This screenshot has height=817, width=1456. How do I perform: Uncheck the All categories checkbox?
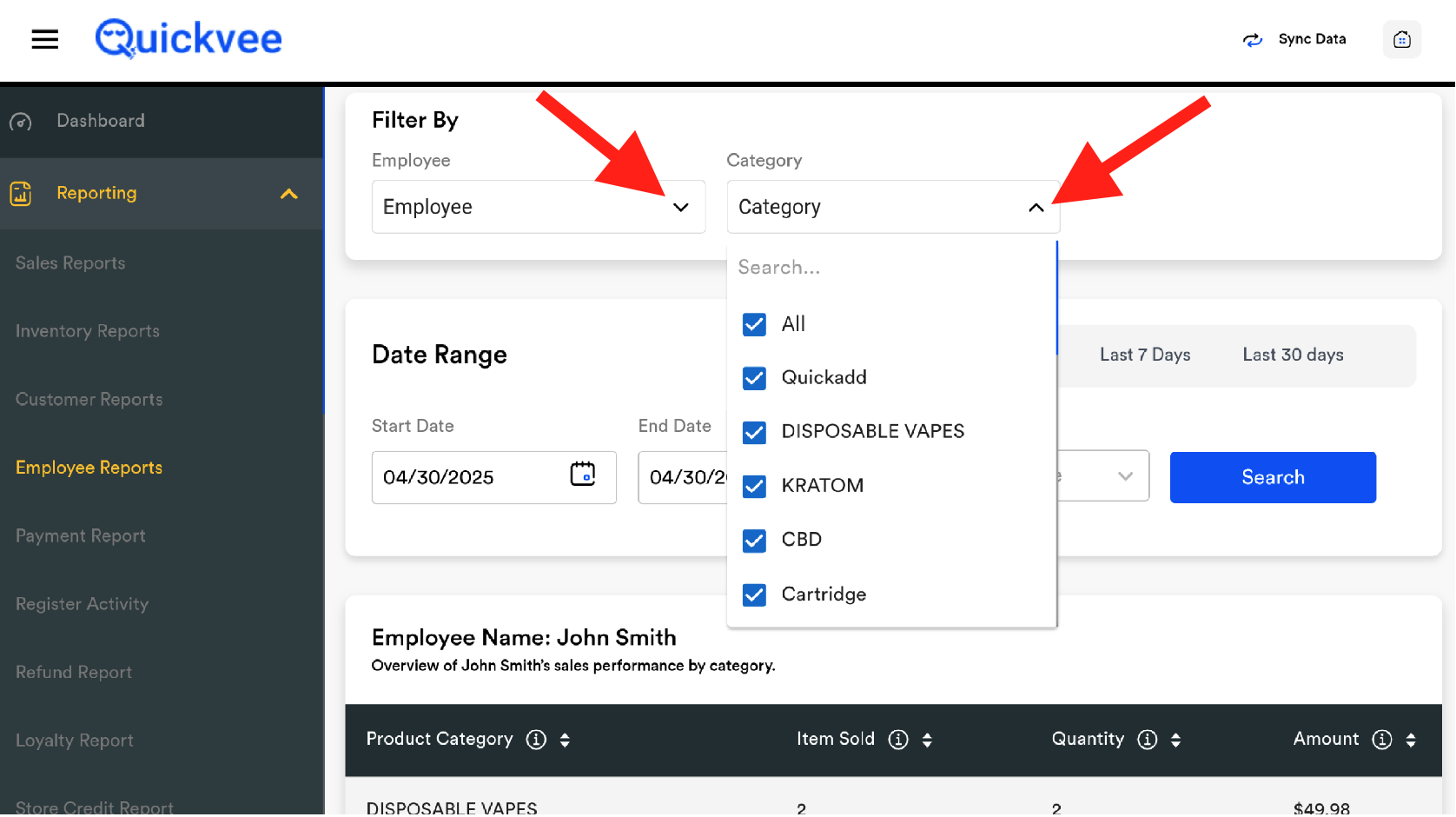pos(754,325)
